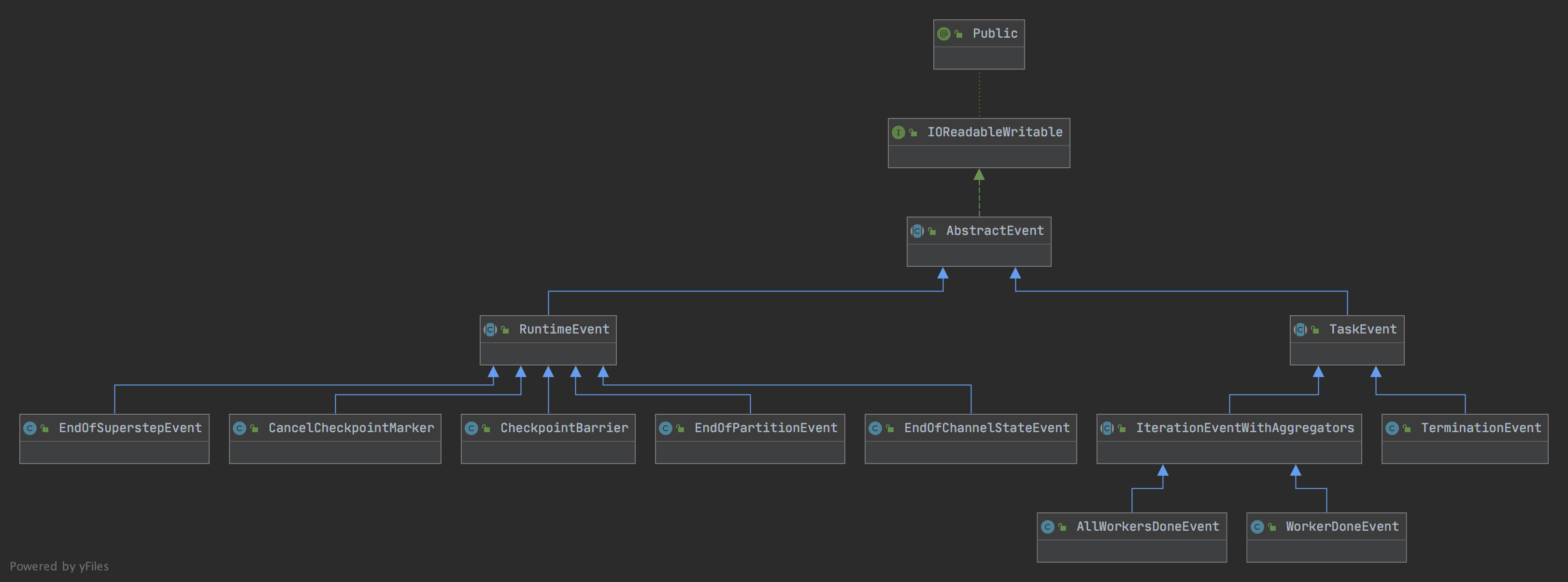Click the green lock icon on AllWorkersDoneEvent
This screenshot has width=1568, height=582.
pyautogui.click(x=1062, y=527)
